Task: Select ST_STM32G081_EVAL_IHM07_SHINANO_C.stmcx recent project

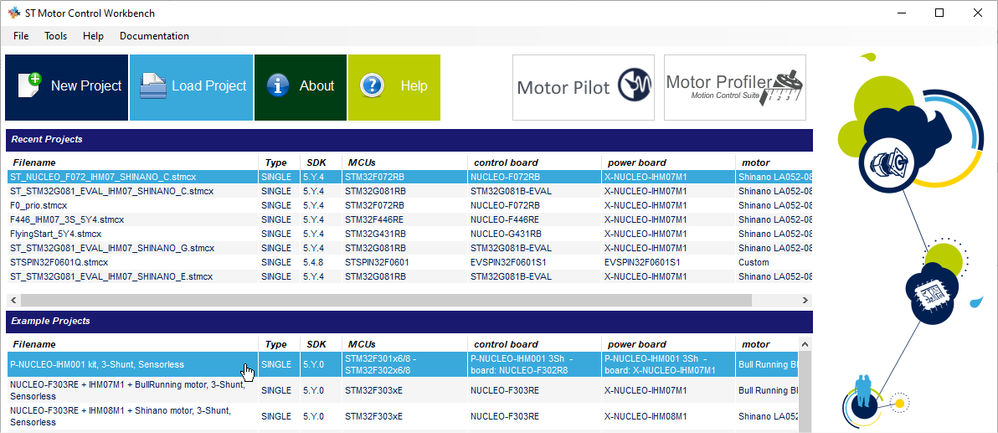Action: (410, 191)
